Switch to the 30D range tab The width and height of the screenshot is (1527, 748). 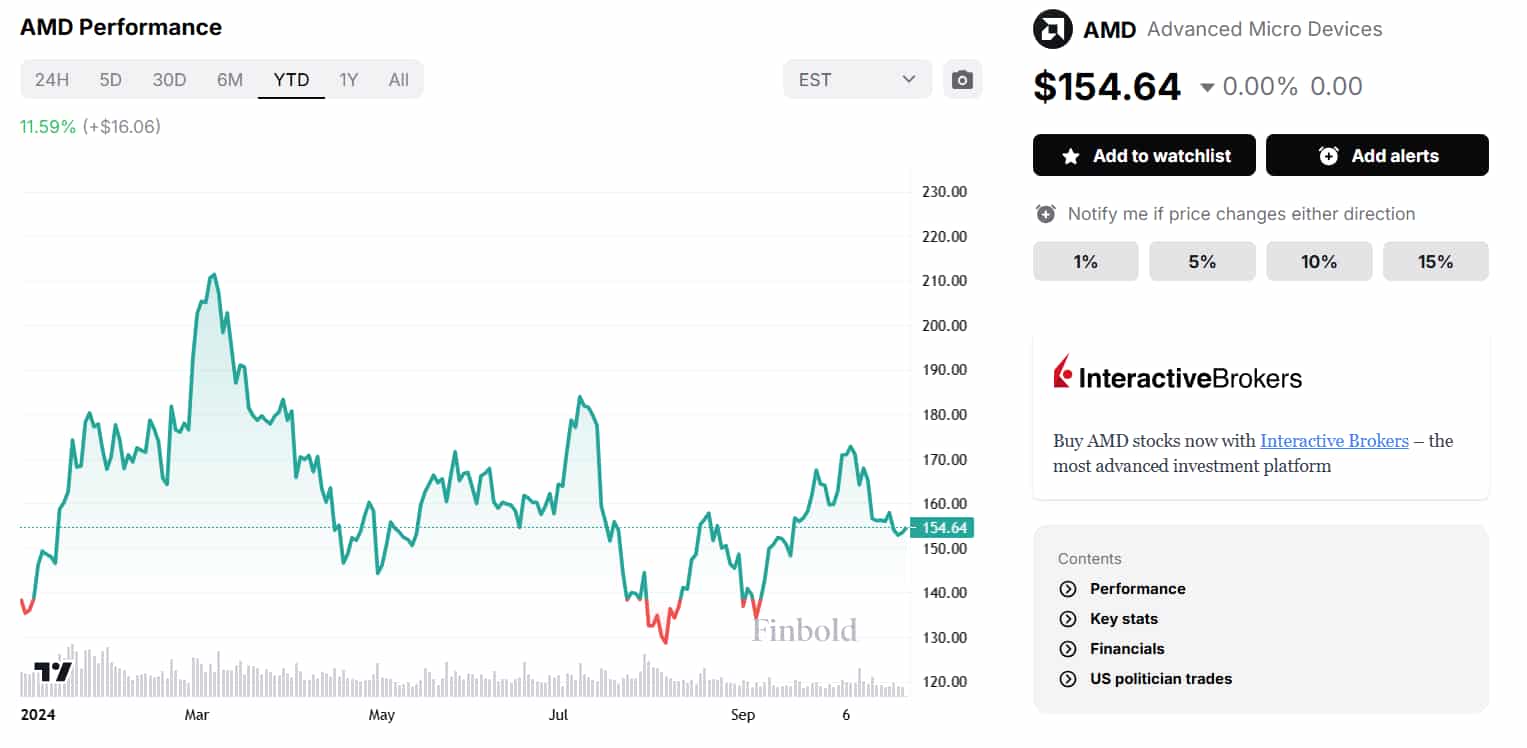[170, 79]
